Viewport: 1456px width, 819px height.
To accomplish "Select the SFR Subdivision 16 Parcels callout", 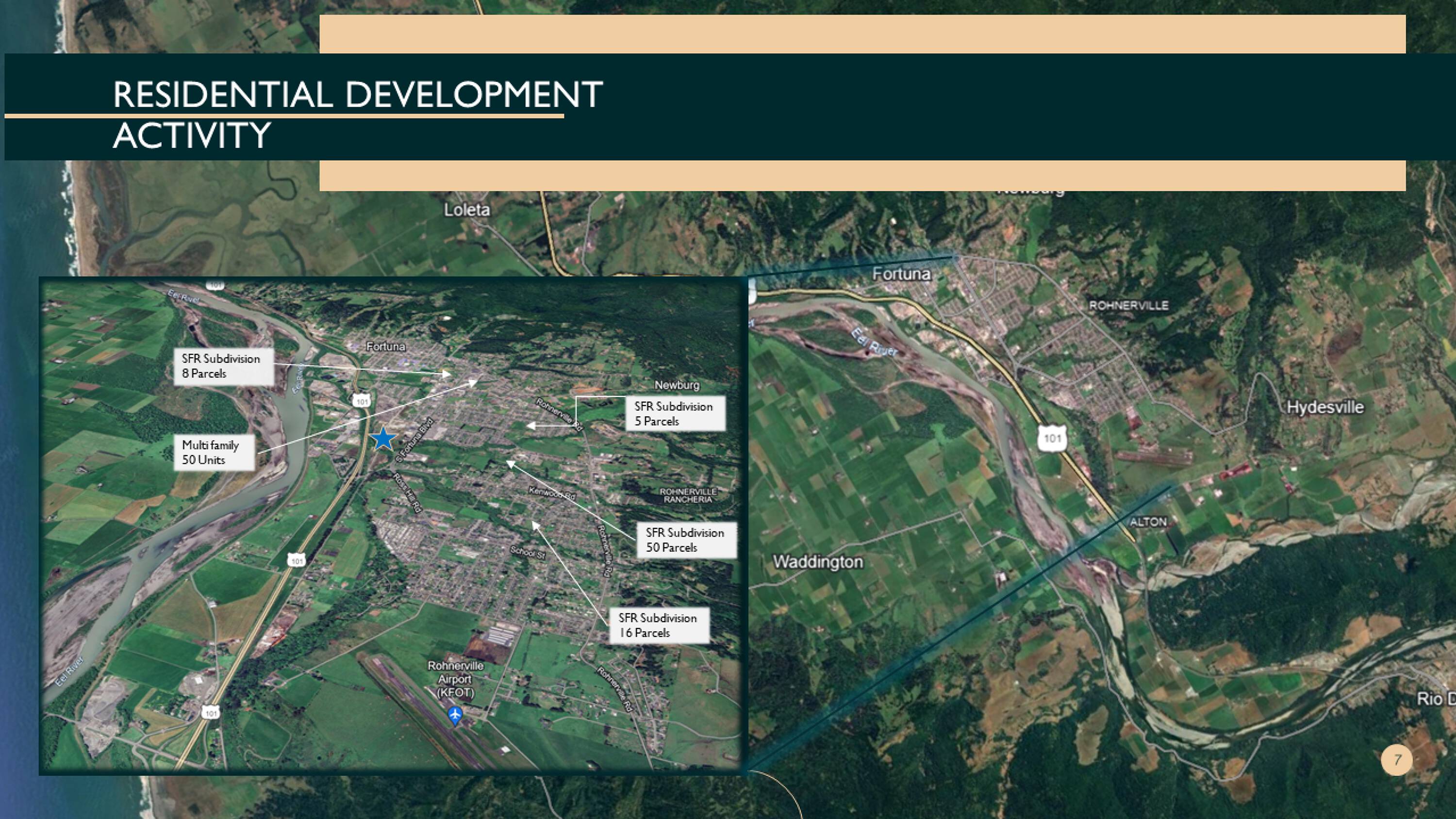I will tap(659, 625).
